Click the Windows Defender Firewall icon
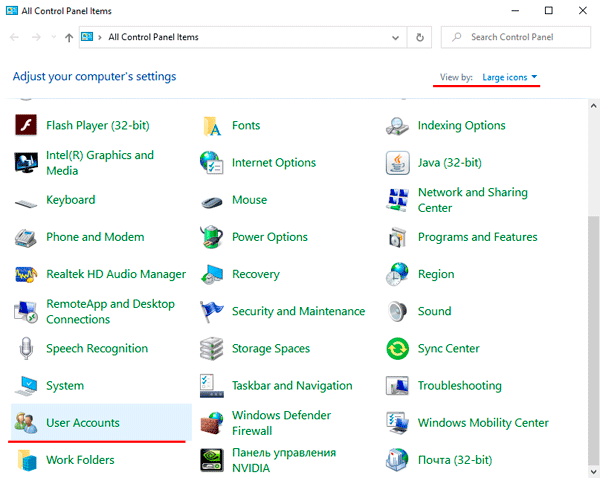This screenshot has width=600, height=478. click(x=212, y=423)
